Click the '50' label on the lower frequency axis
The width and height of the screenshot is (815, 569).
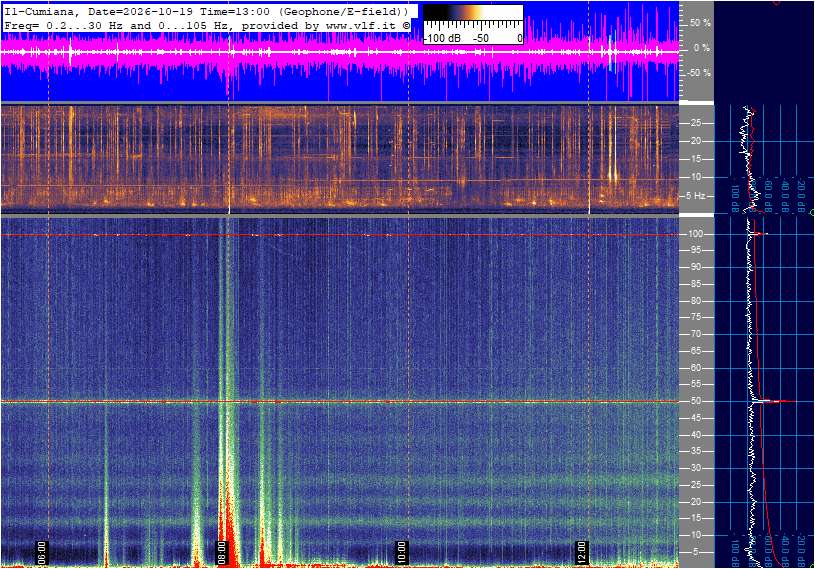(695, 401)
